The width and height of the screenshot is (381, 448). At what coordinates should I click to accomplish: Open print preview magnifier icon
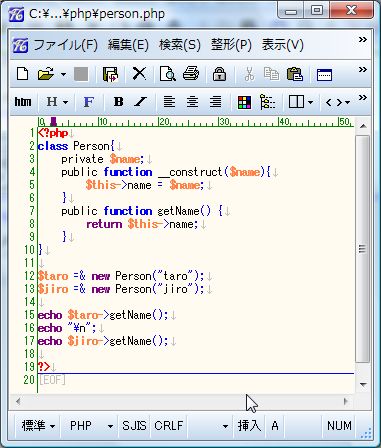[167, 74]
